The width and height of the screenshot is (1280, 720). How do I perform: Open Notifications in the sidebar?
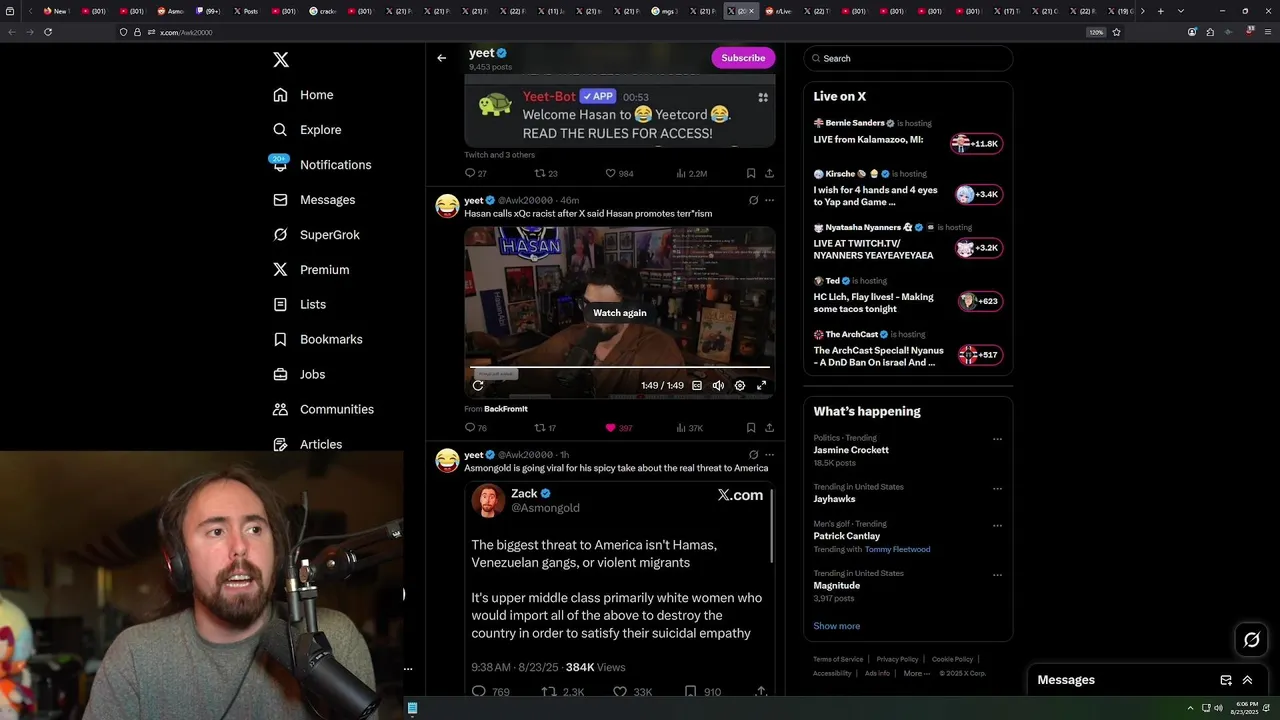pyautogui.click(x=321, y=165)
